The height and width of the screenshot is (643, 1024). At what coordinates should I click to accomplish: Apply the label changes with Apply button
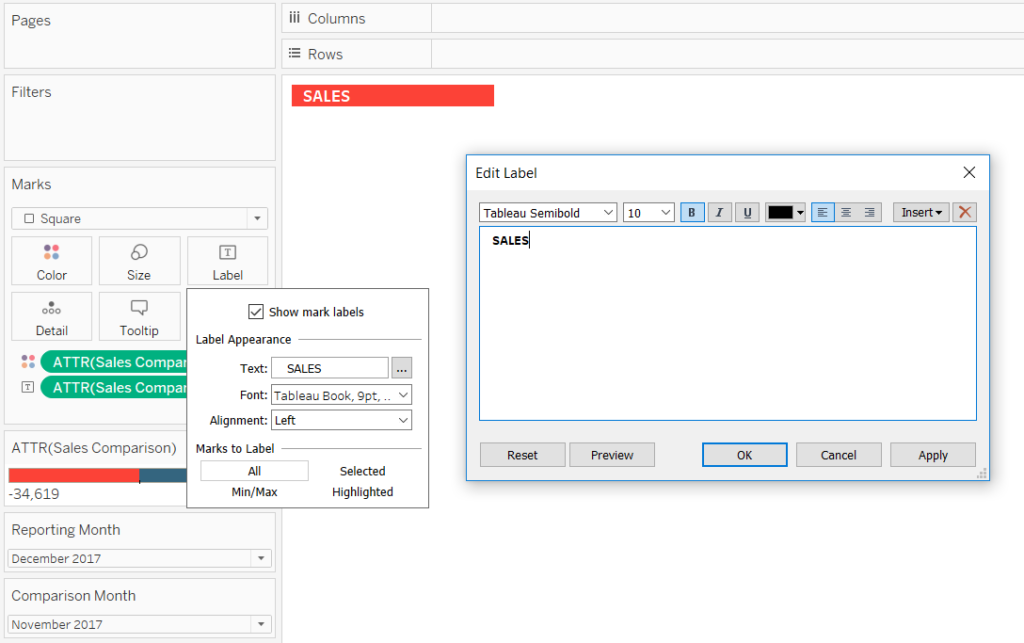pyautogui.click(x=932, y=454)
